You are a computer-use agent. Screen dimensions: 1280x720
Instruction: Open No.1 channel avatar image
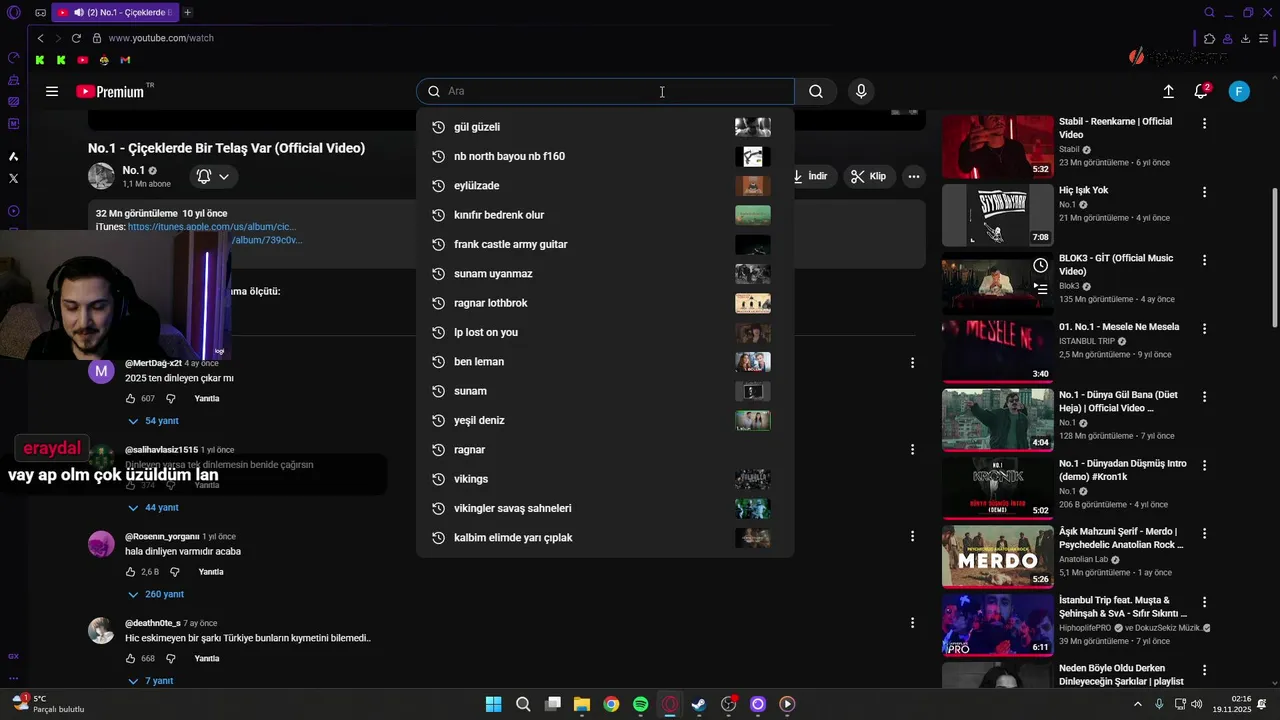[x=101, y=176]
